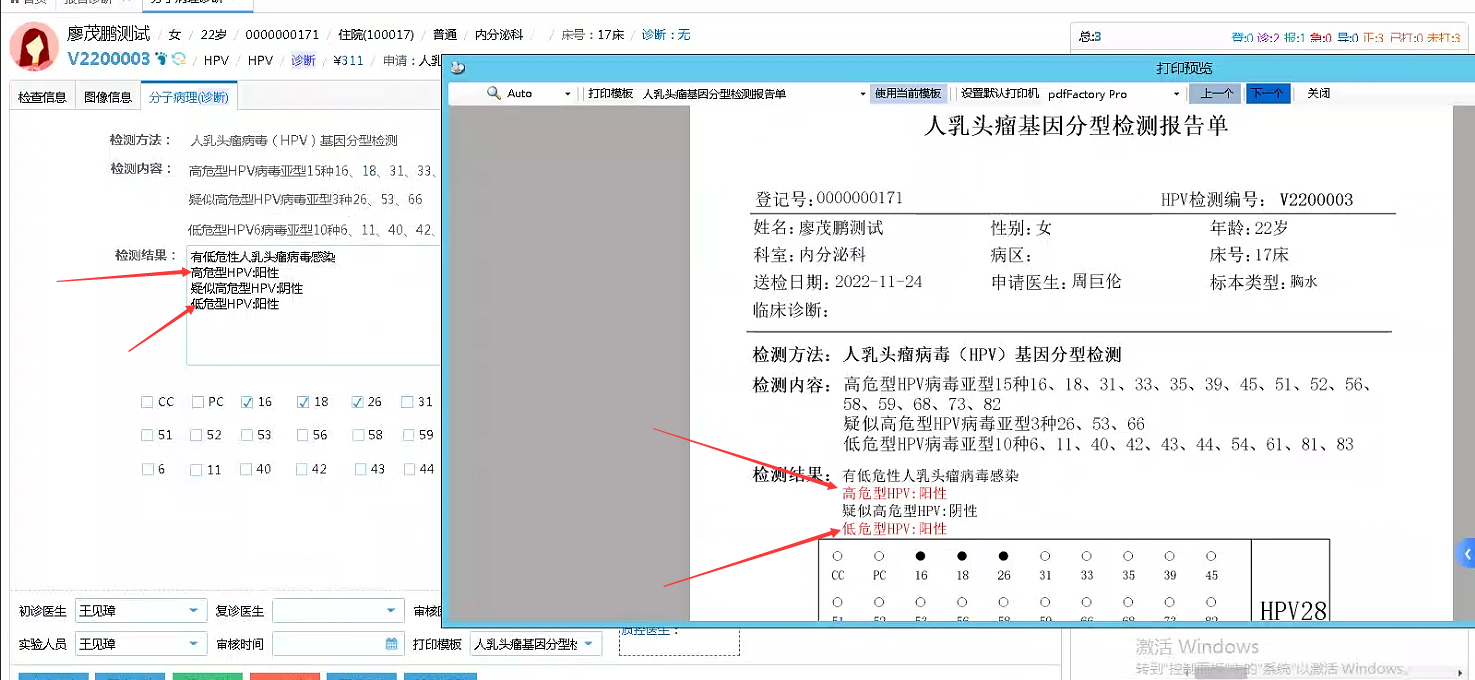Open the calendar picker for 审核时间
The height and width of the screenshot is (680, 1475).
392,644
